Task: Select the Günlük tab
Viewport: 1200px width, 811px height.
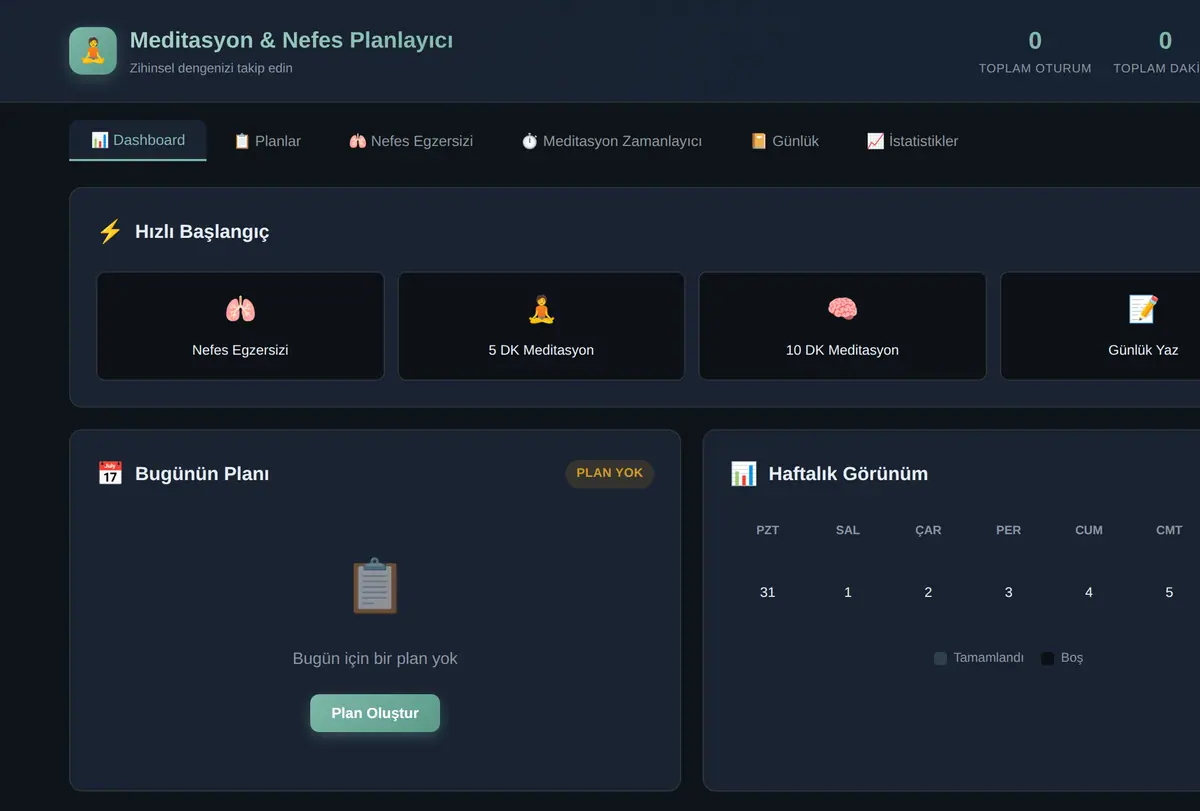Action: pos(785,141)
